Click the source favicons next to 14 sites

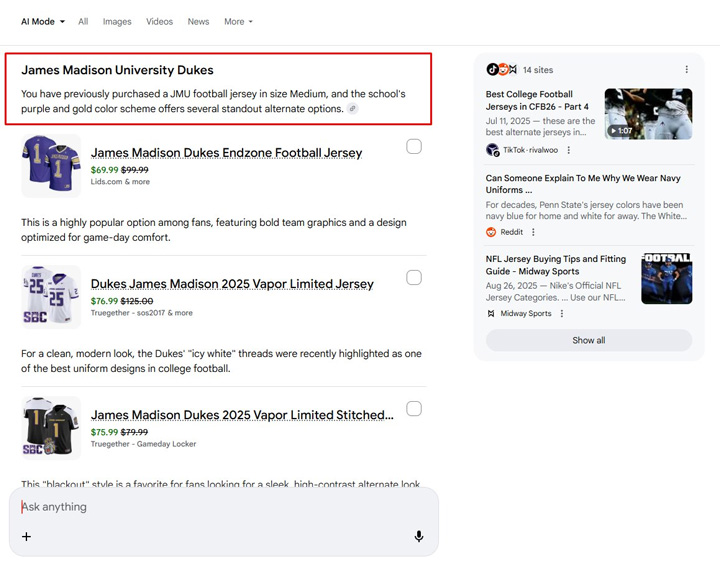pos(502,70)
